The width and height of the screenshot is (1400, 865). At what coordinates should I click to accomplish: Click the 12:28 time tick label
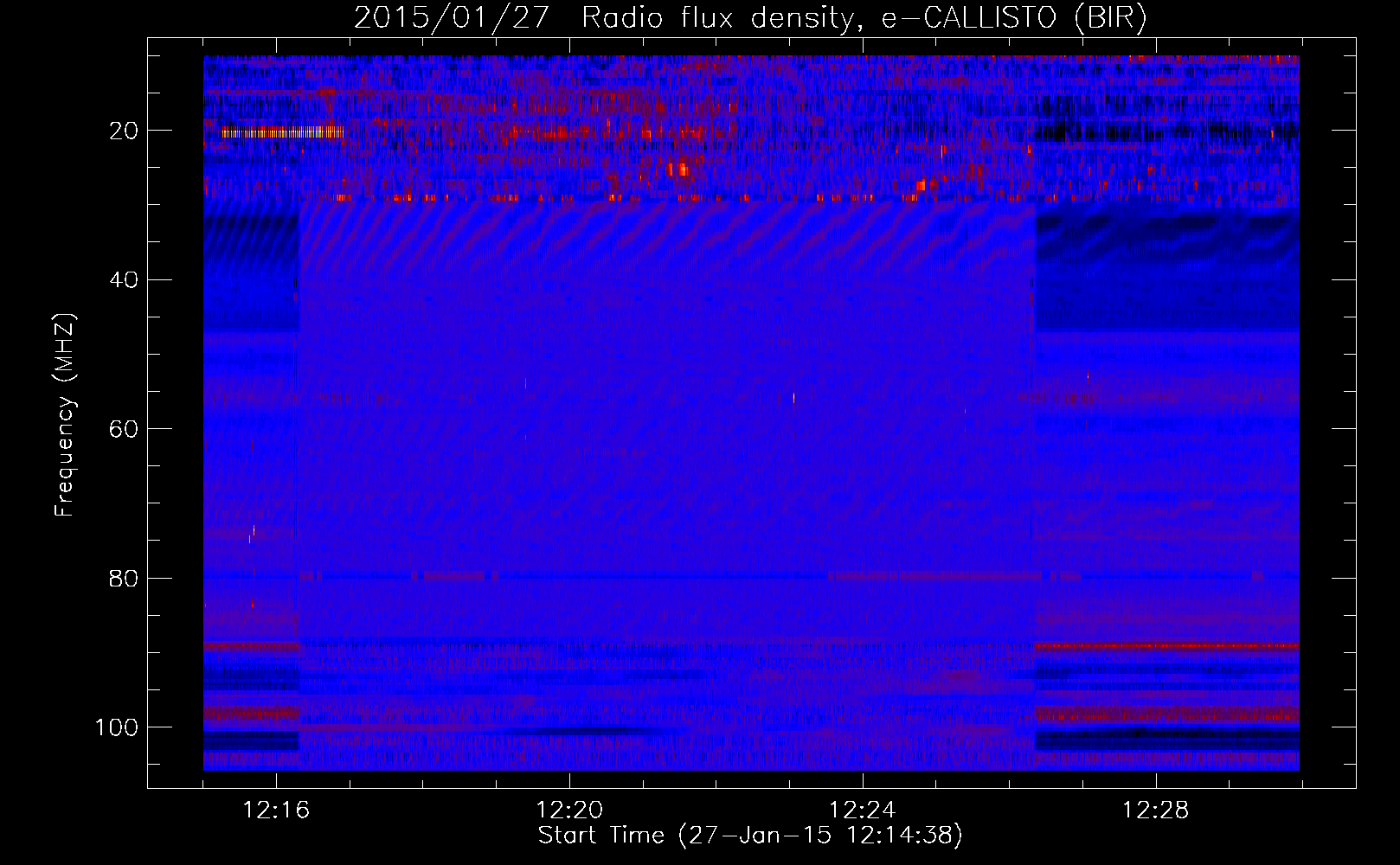(1156, 811)
